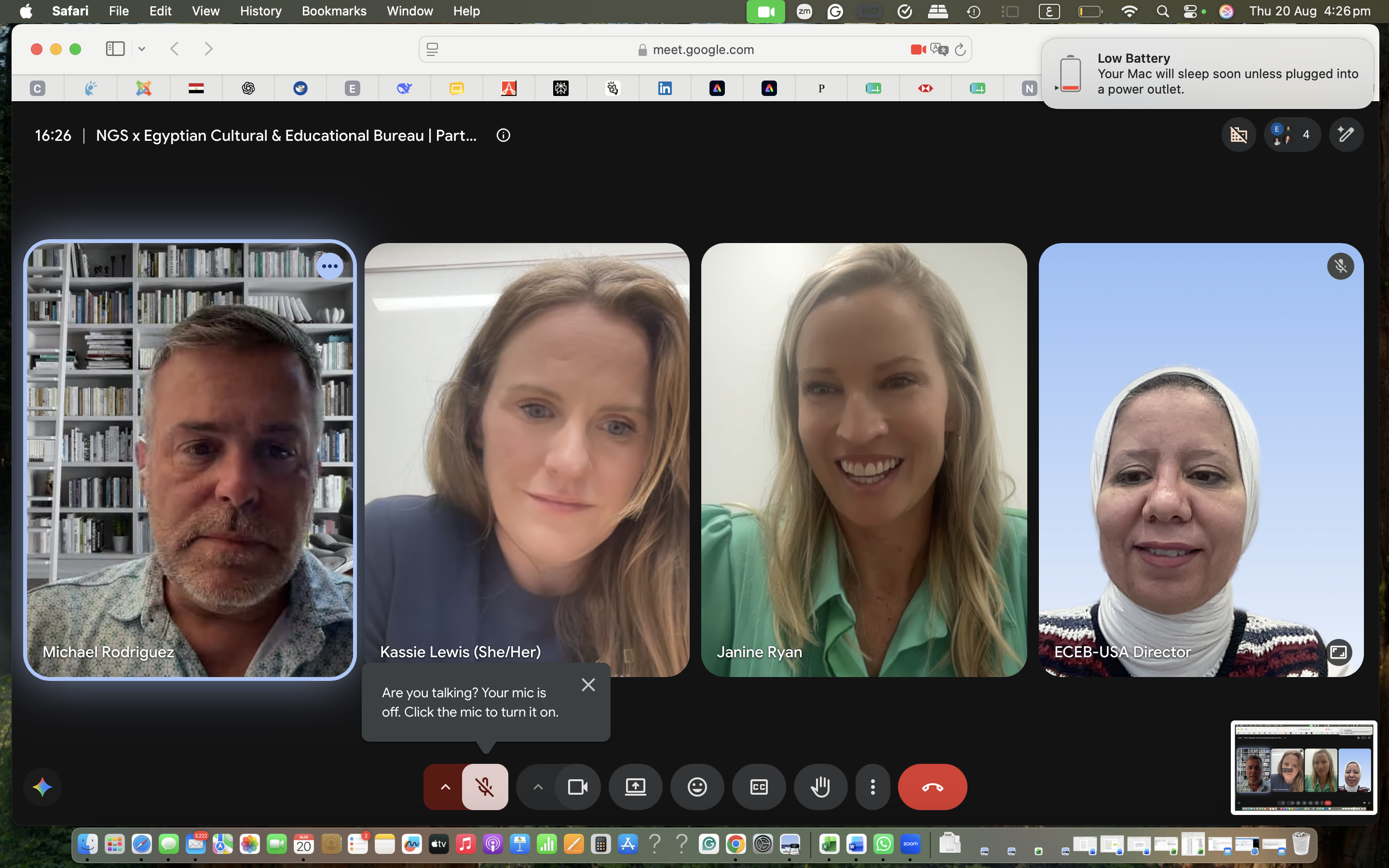Screen dimensions: 1389x868
Task: Click the meet.google.com address bar
Action: 695,50
